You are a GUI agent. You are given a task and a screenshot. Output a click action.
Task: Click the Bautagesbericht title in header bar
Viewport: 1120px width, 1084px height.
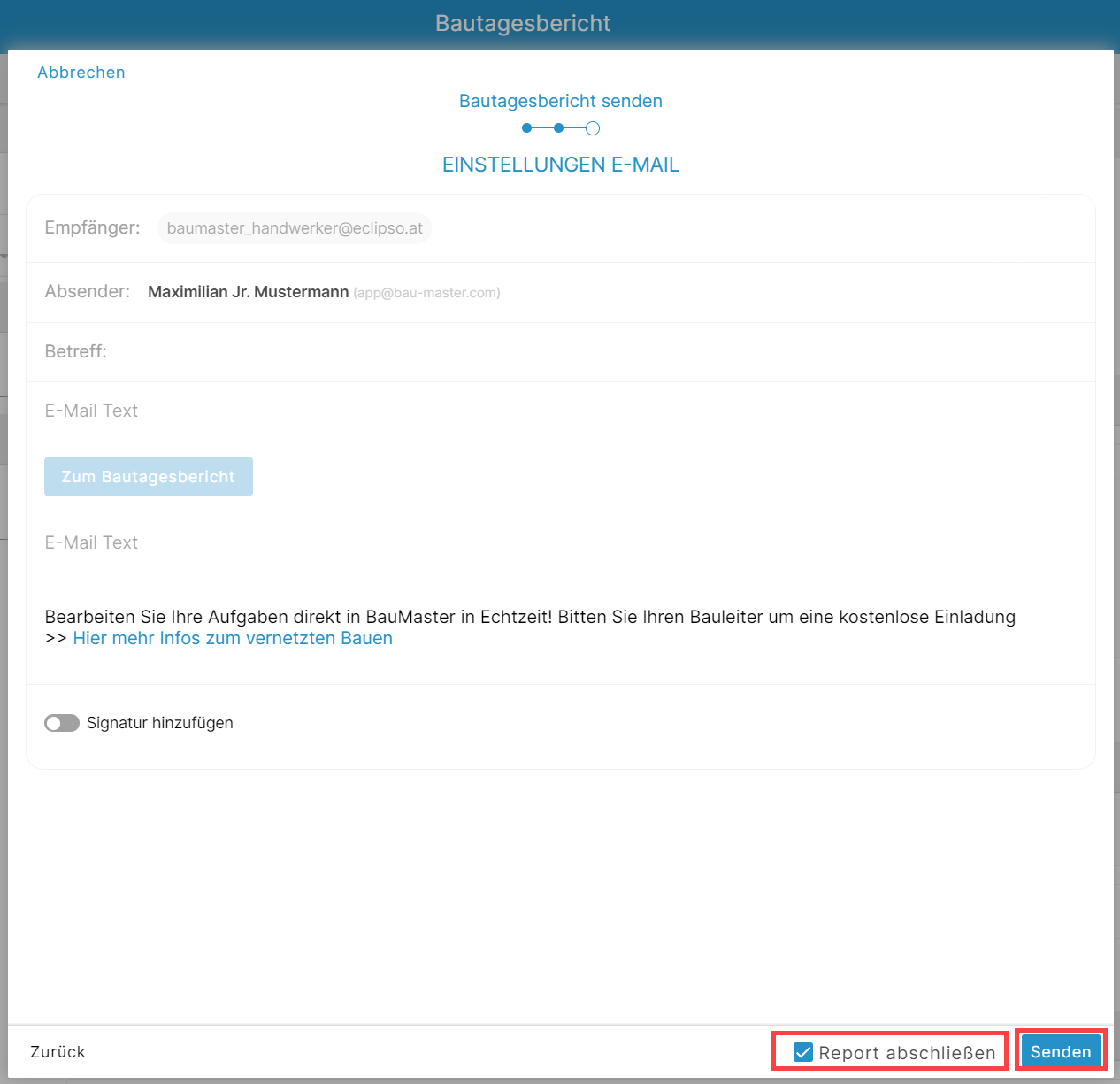(523, 23)
